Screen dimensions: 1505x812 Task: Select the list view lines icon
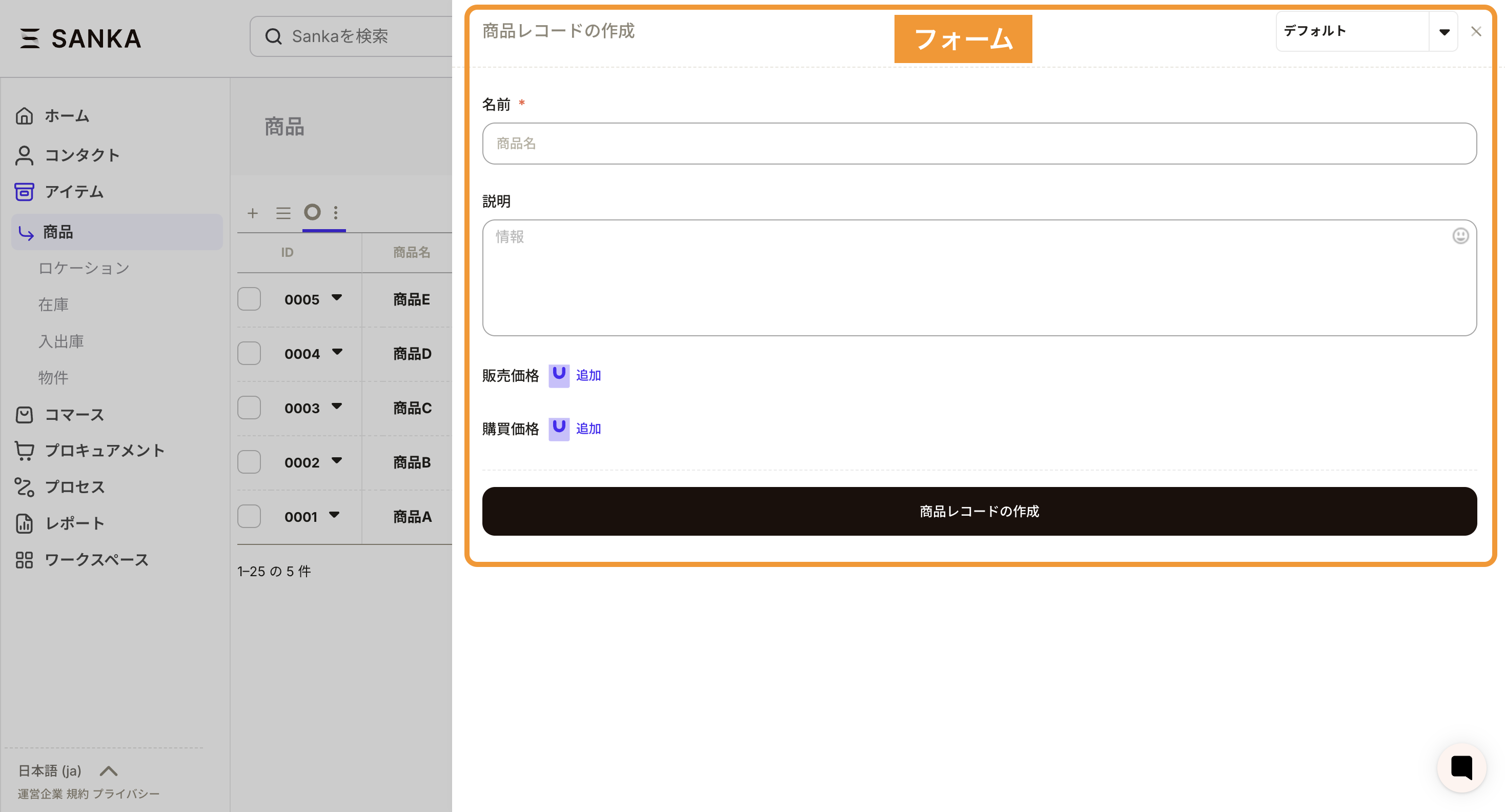[x=283, y=213]
